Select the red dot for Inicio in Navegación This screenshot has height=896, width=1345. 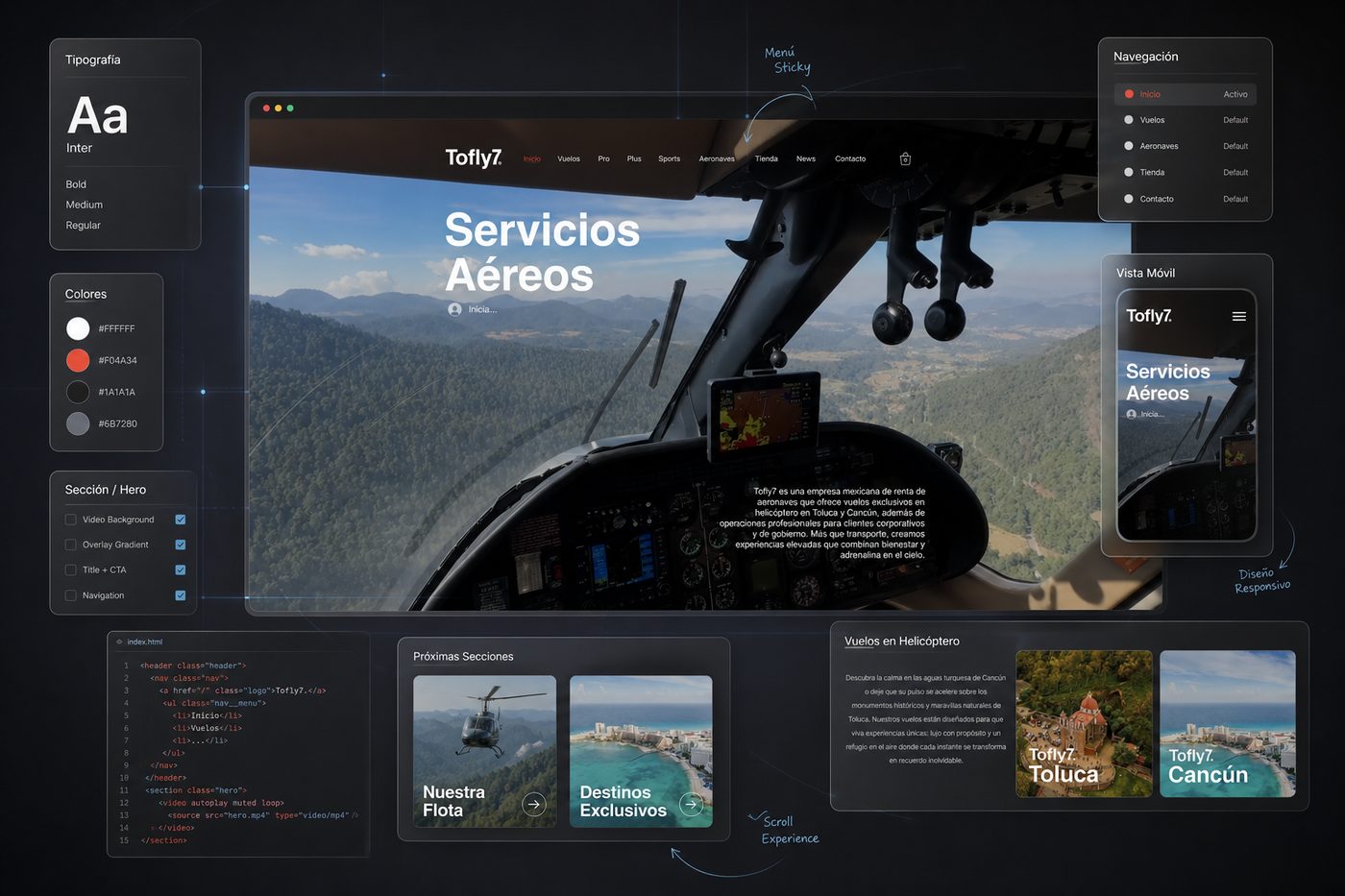pos(1129,94)
